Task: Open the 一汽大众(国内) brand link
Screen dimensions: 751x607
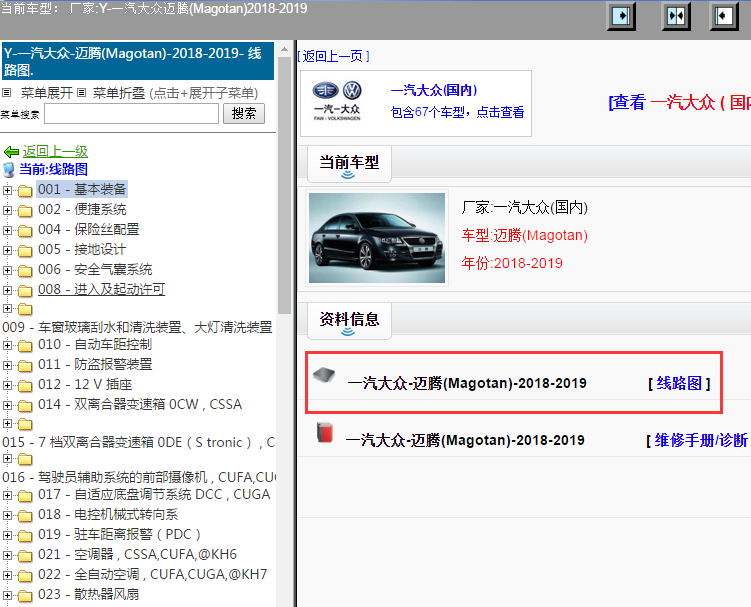Action: coord(434,90)
